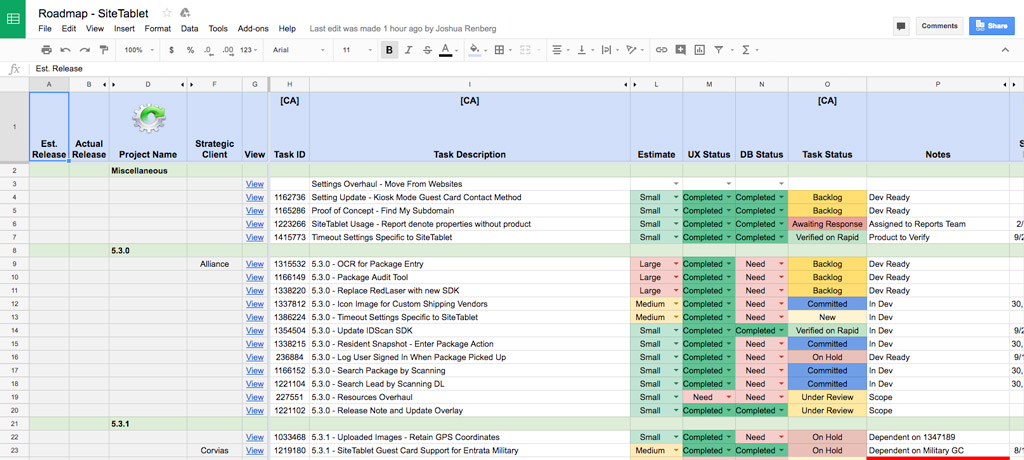Viewport: 1024px width, 460px height.
Task: Open the comment history speech-bubble icon
Action: [x=901, y=26]
